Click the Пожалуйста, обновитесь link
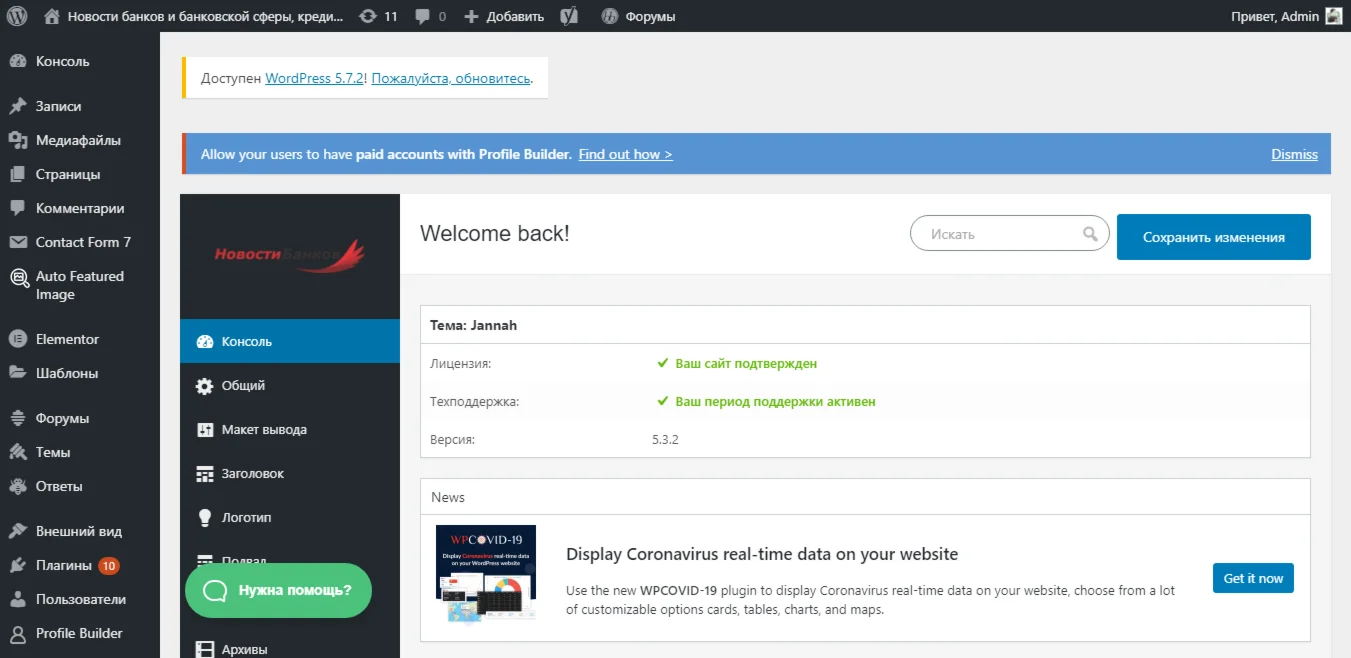The image size is (1351, 658). (x=451, y=77)
